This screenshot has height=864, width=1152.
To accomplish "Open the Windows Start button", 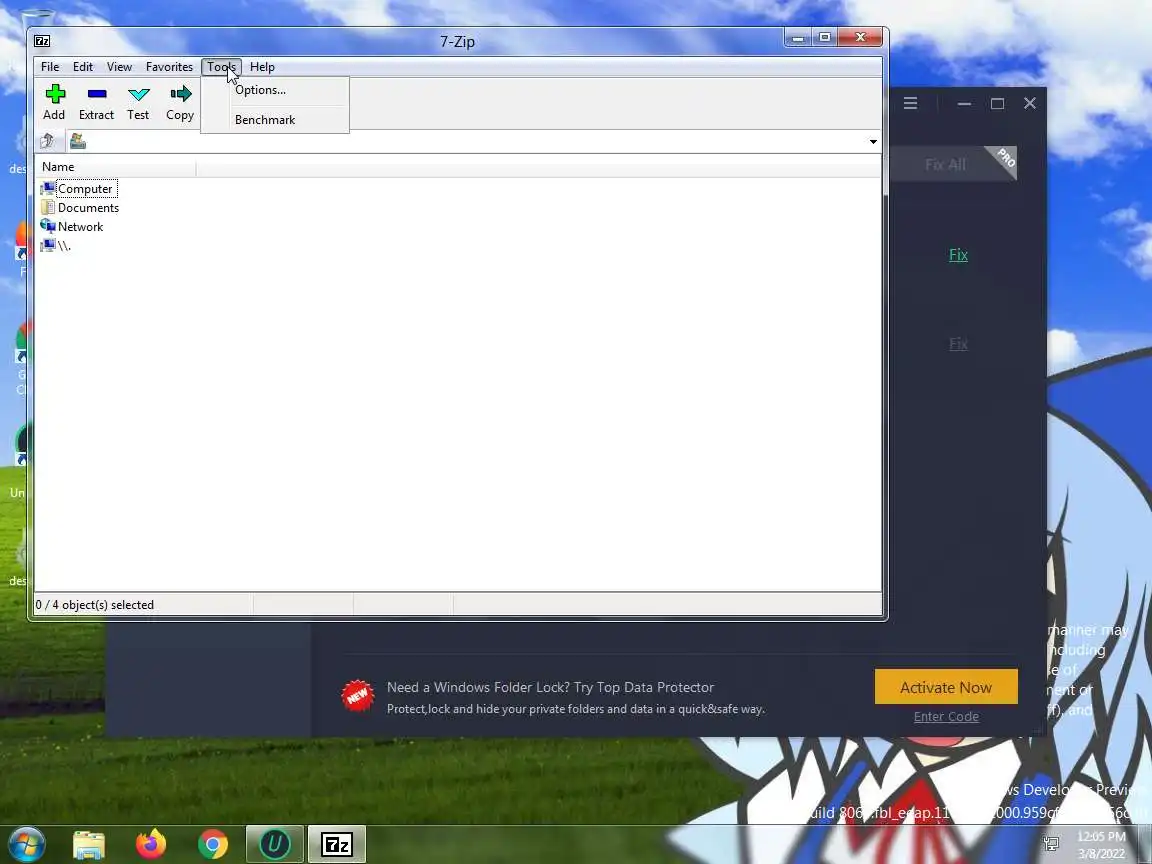I will tap(26, 844).
